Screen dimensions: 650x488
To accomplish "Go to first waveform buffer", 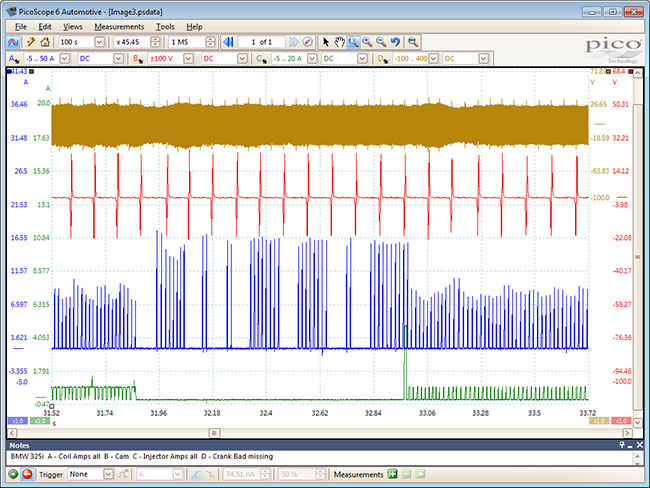I will coord(228,42).
